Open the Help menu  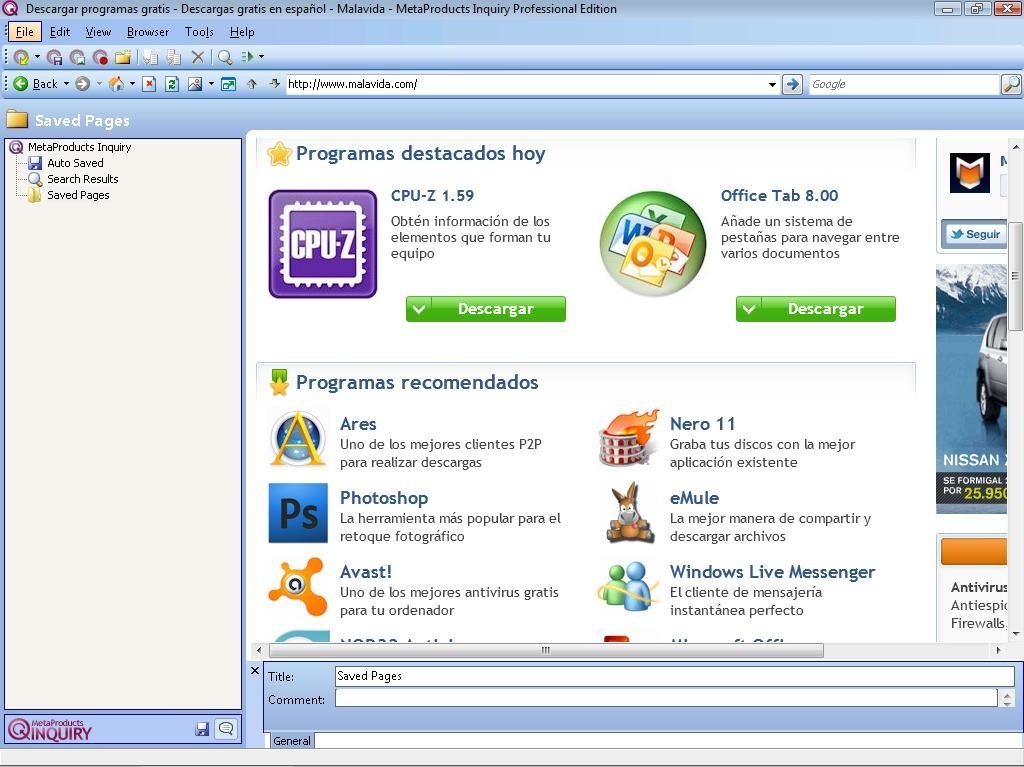click(242, 32)
